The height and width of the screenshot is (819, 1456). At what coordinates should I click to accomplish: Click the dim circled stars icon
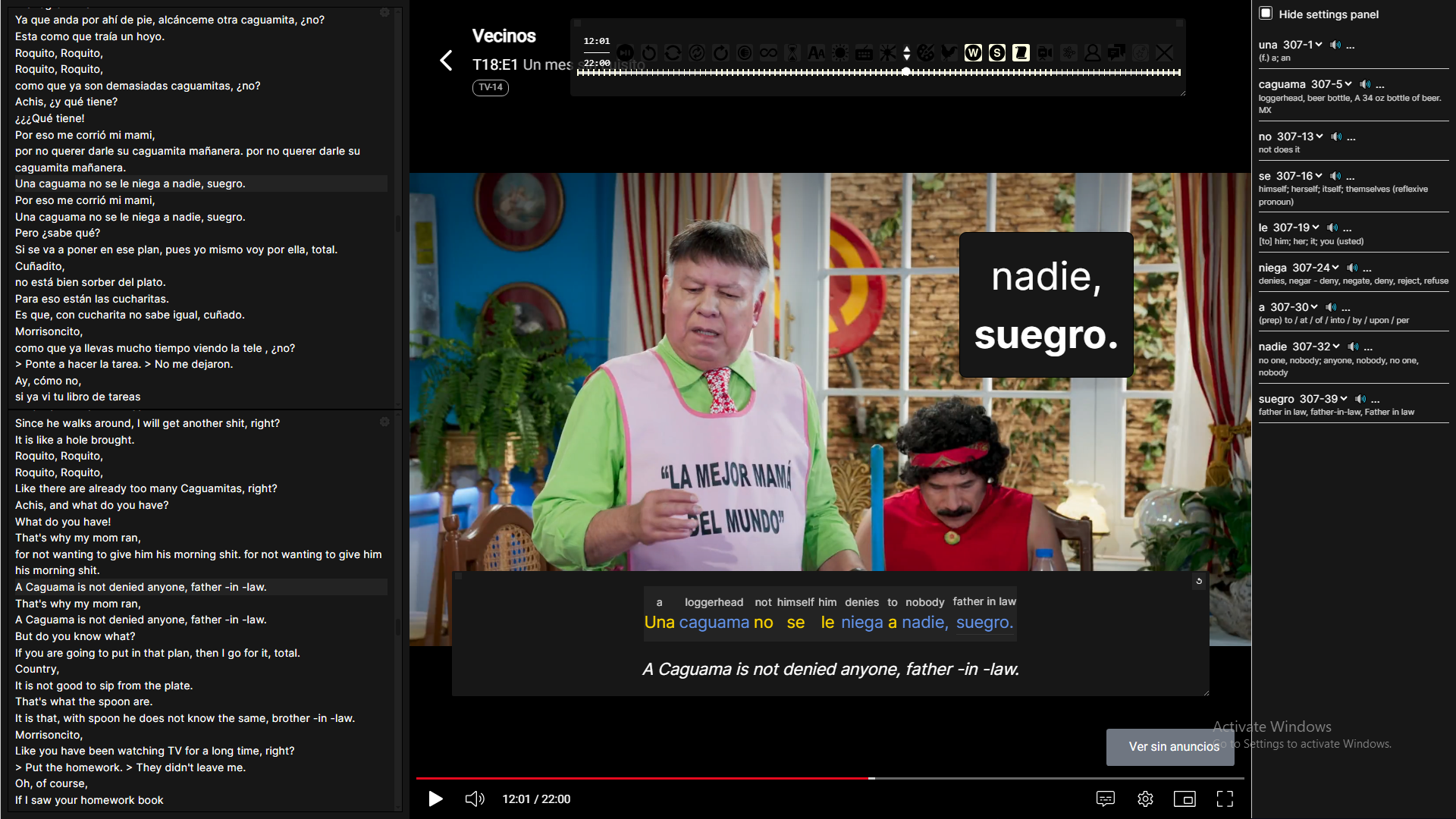1141,52
